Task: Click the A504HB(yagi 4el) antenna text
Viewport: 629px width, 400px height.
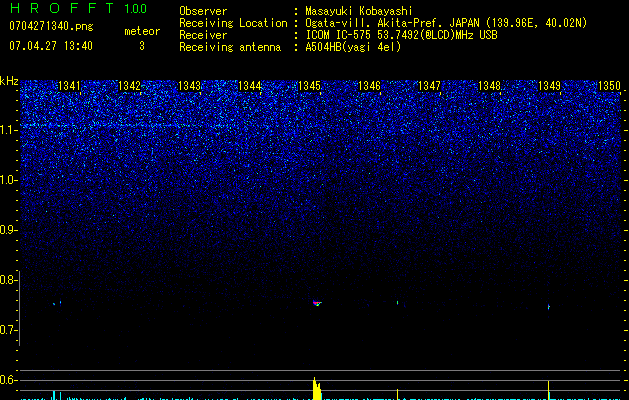Action: click(x=353, y=47)
